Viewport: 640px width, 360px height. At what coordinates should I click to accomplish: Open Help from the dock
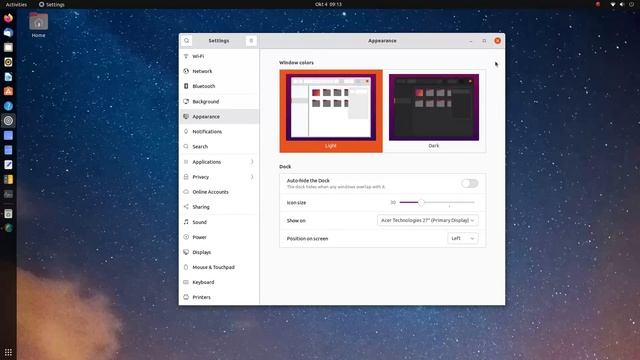(8, 106)
